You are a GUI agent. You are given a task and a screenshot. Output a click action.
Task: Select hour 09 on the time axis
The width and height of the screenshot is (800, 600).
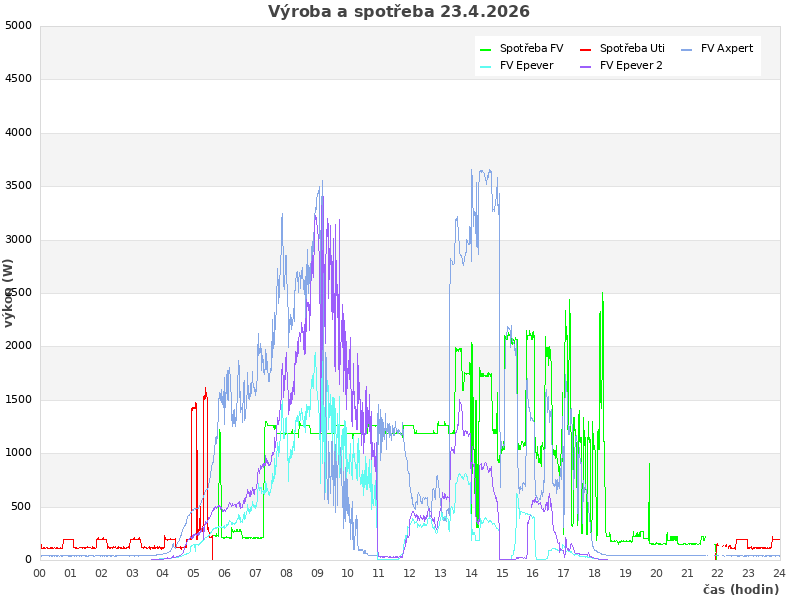click(x=317, y=573)
